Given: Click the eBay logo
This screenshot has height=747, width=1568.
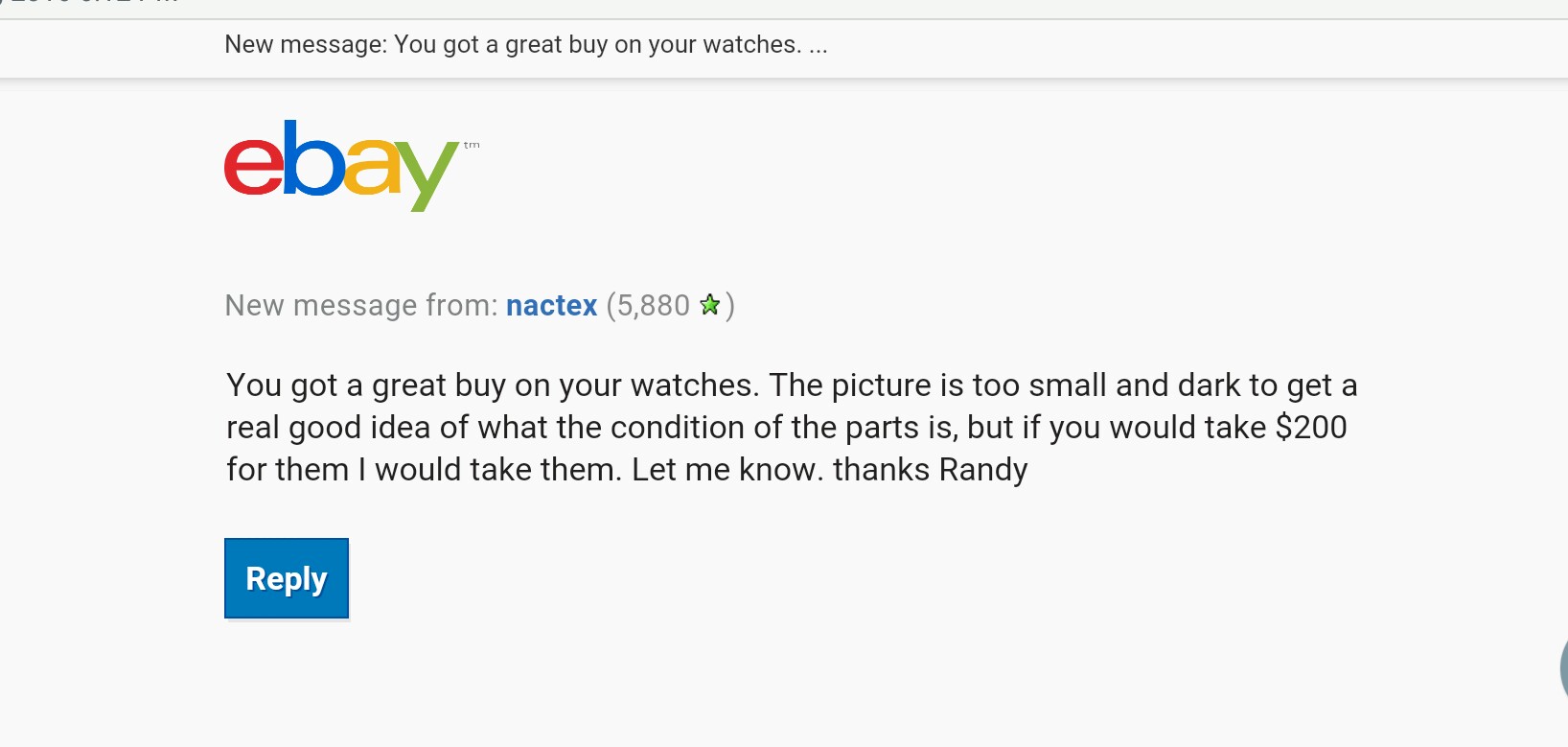Looking at the screenshot, I should point(341,165).
